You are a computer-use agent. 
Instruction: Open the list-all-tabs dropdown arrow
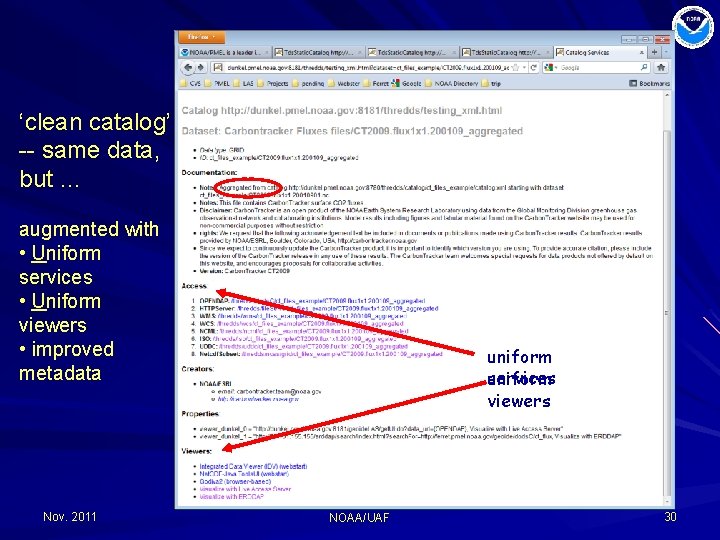point(666,52)
